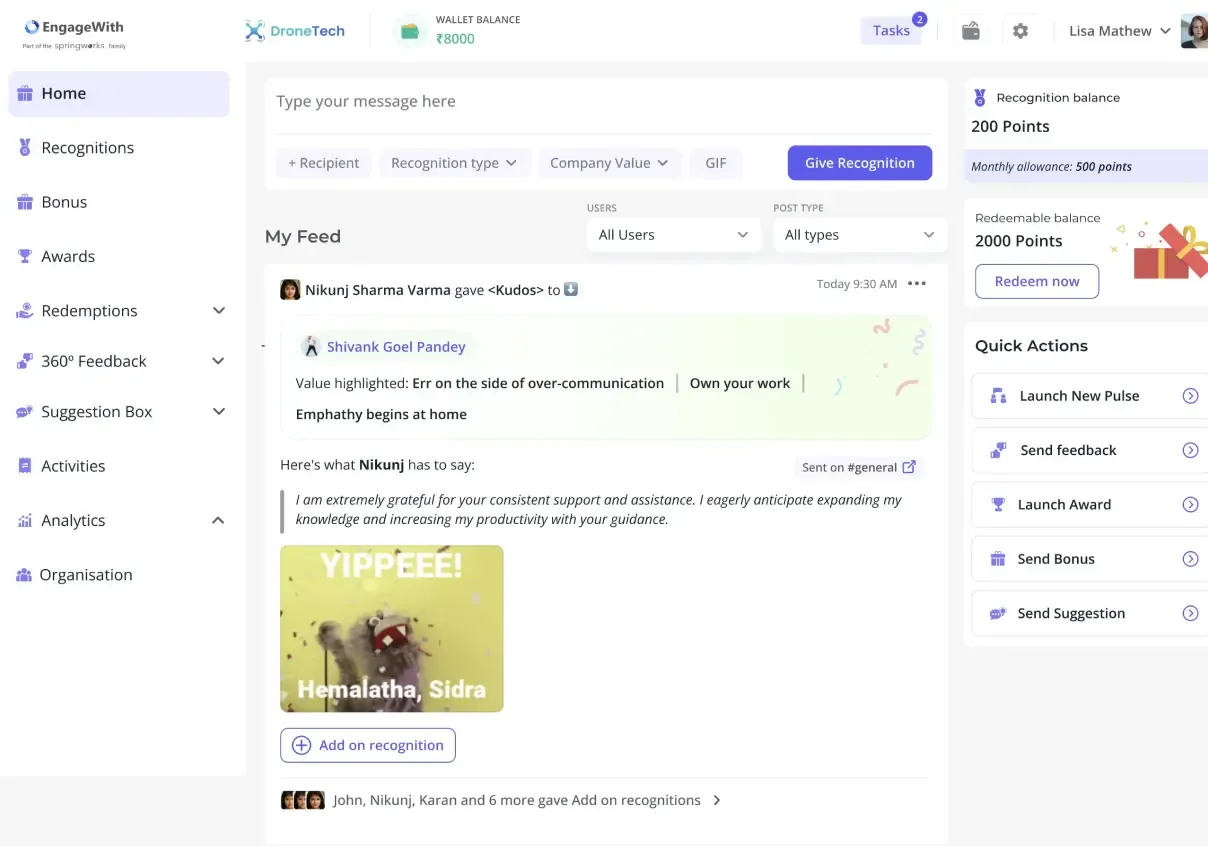Click the Home gift icon in sidebar
The width and height of the screenshot is (1208, 846).
click(x=25, y=93)
